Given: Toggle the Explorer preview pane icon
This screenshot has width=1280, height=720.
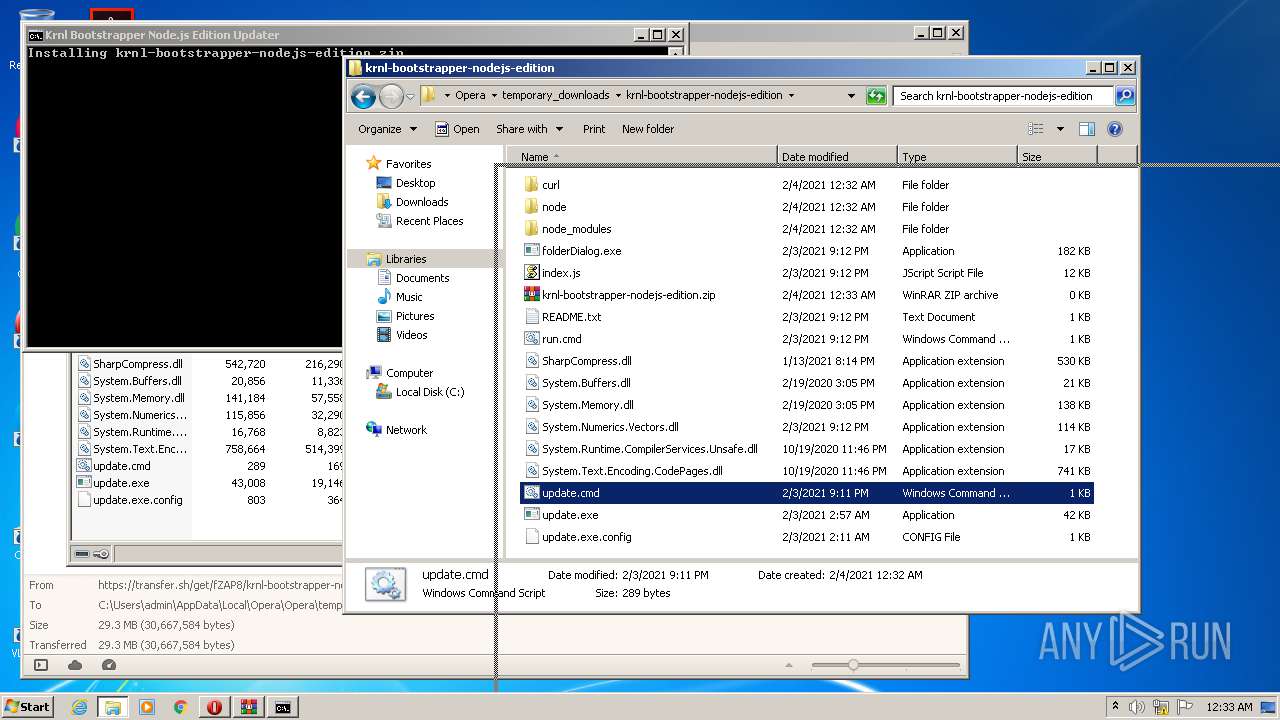Looking at the screenshot, I should click(1087, 129).
